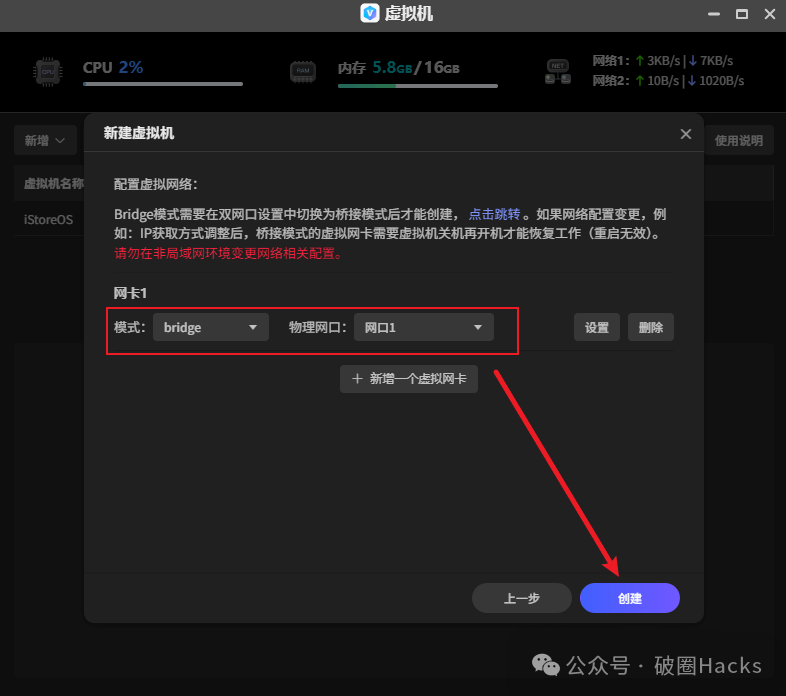786x696 pixels.
Task: Maximize the 虚拟机 window
Action: 742,14
